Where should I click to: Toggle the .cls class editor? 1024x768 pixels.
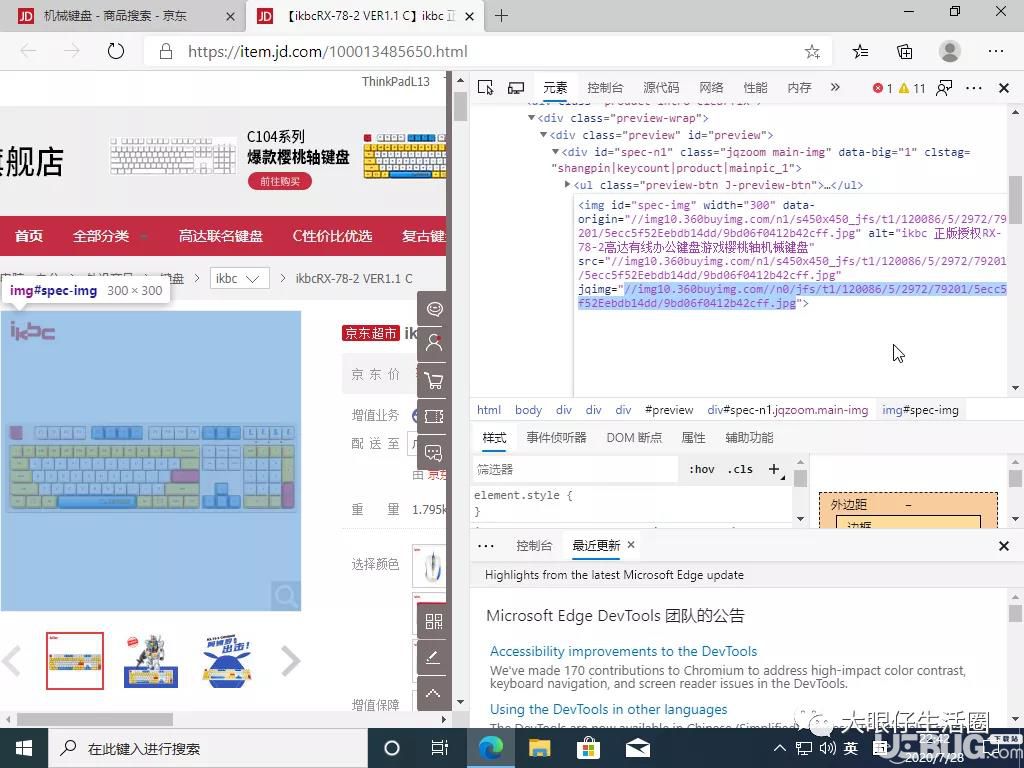tap(740, 469)
